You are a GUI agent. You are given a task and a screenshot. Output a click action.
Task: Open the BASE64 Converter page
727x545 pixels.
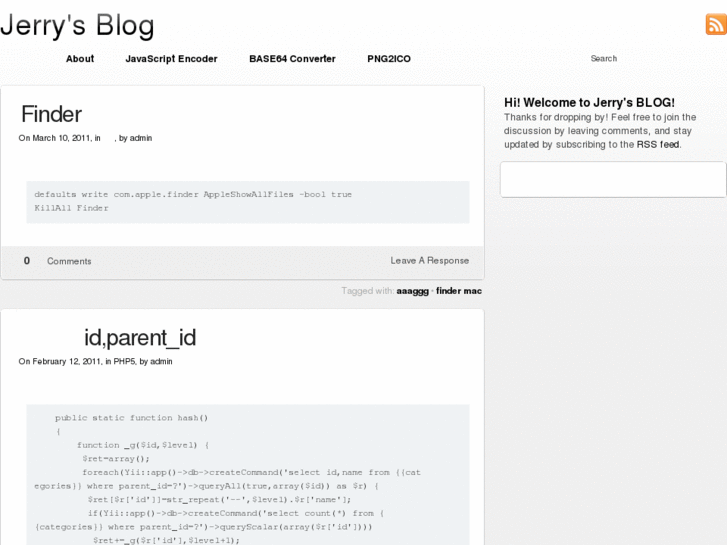coord(292,59)
